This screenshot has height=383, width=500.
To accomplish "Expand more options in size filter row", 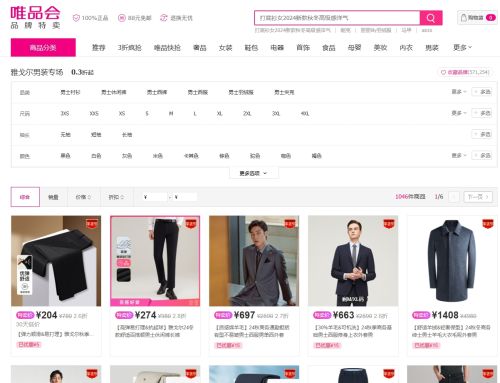I will coord(459,113).
